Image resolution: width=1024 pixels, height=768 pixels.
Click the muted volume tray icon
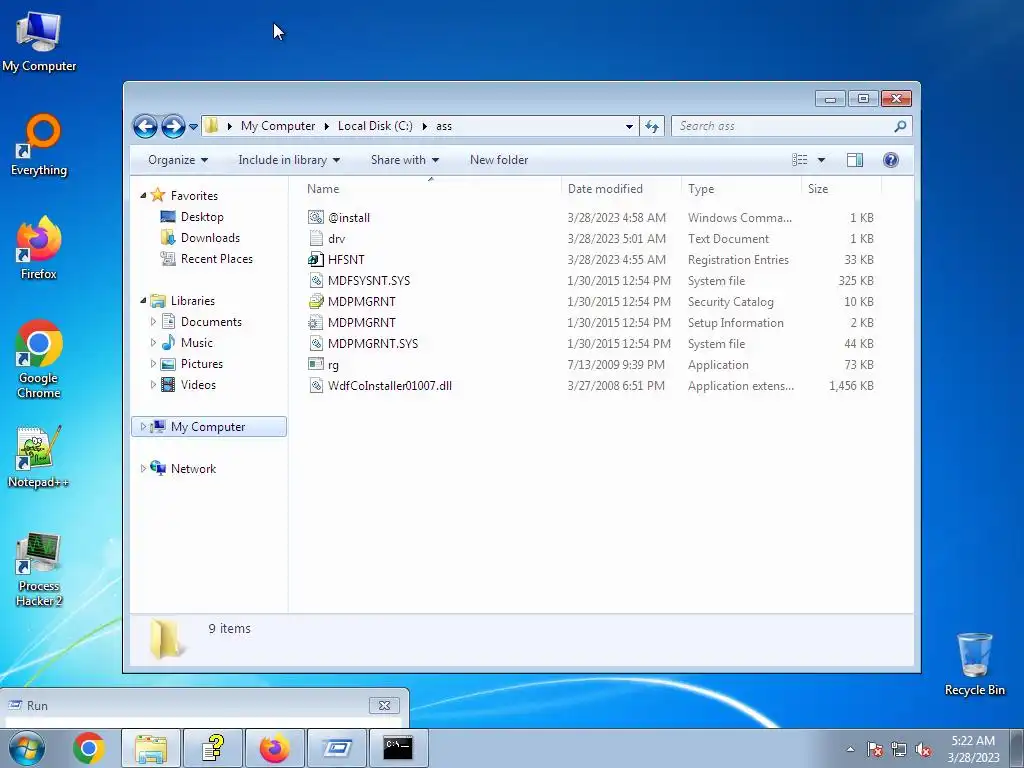tap(923, 749)
